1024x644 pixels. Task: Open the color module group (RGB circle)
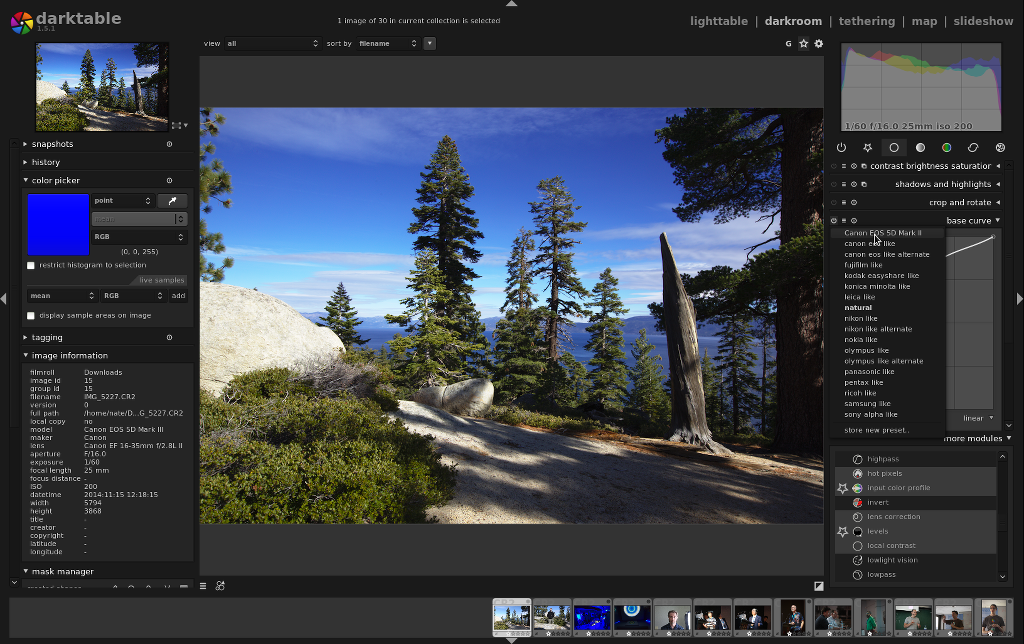pos(946,147)
